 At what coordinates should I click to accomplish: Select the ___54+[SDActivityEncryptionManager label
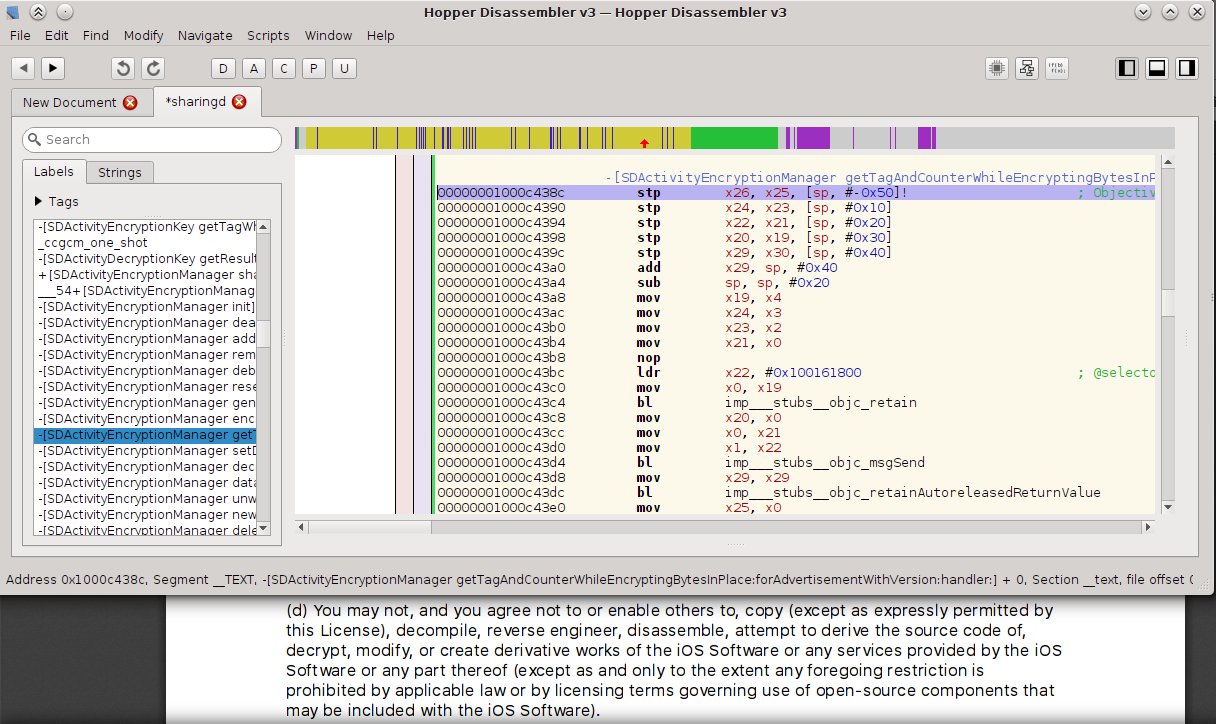pos(146,291)
